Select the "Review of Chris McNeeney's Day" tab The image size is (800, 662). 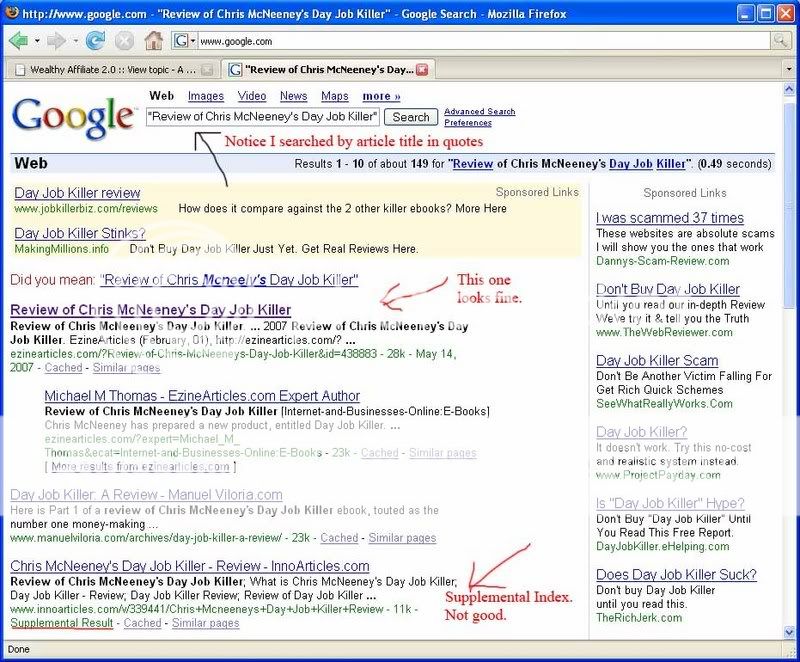tap(328, 69)
